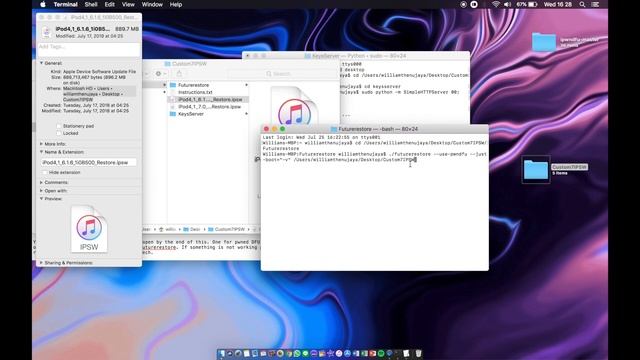Expand the More Info section
Screen dimensions: 640x360
click(x=41, y=144)
